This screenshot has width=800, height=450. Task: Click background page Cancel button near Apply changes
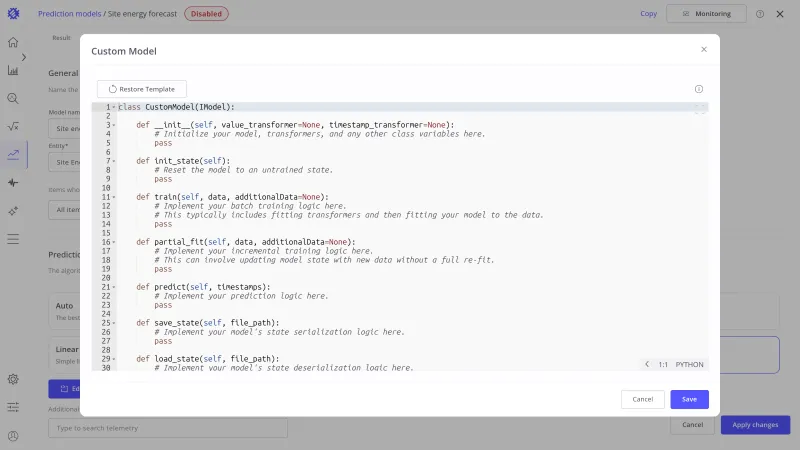click(692, 424)
